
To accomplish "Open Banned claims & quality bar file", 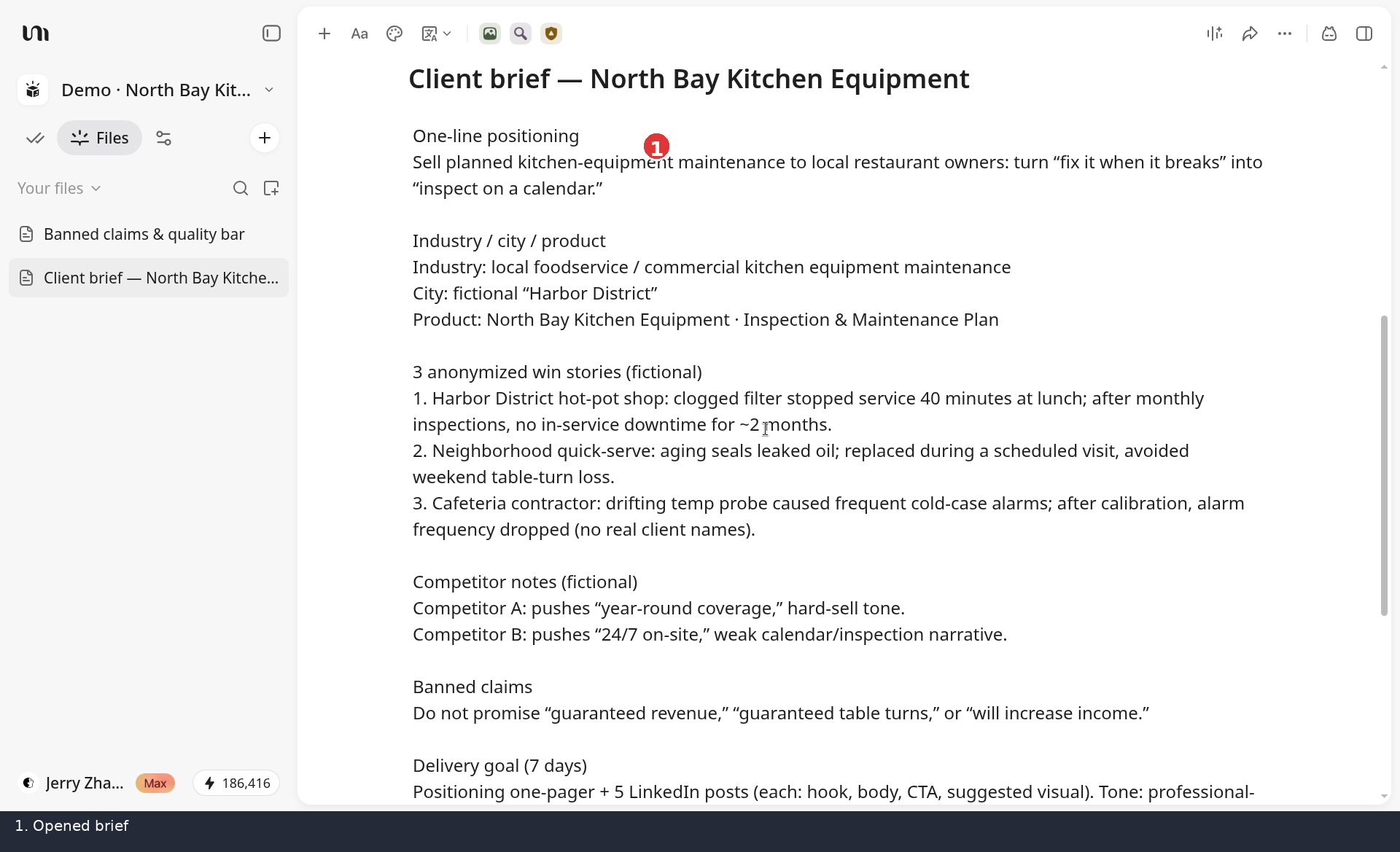I will (149, 234).
